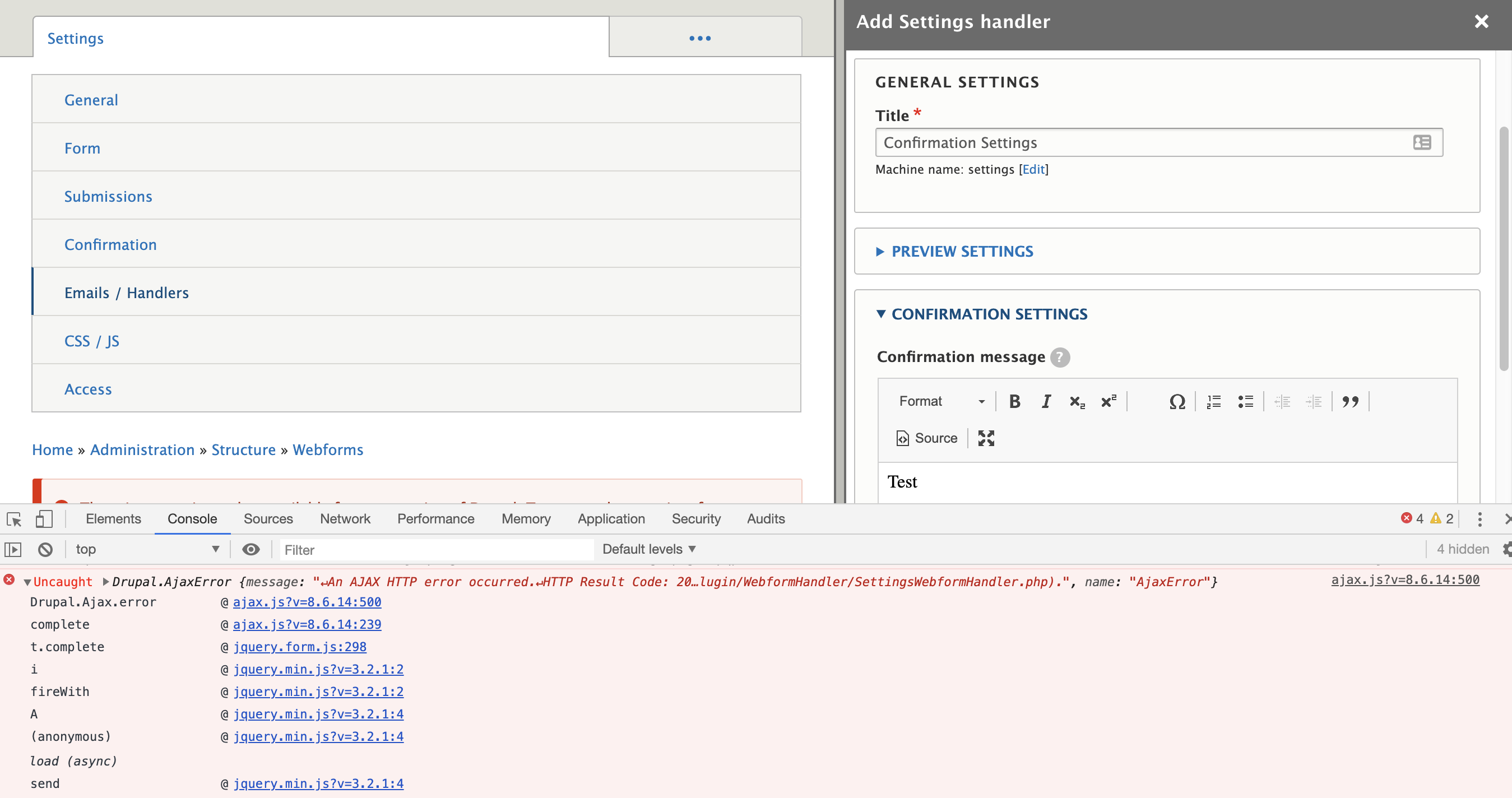Viewport: 1512px width, 798px height.
Task: Click the Edit machine name link
Action: coord(1033,170)
